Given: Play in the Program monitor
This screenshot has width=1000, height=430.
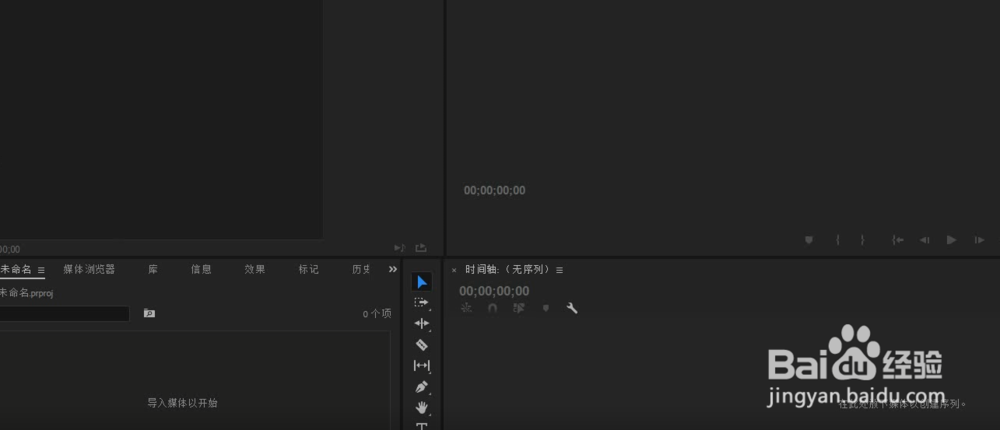Looking at the screenshot, I should coord(952,240).
